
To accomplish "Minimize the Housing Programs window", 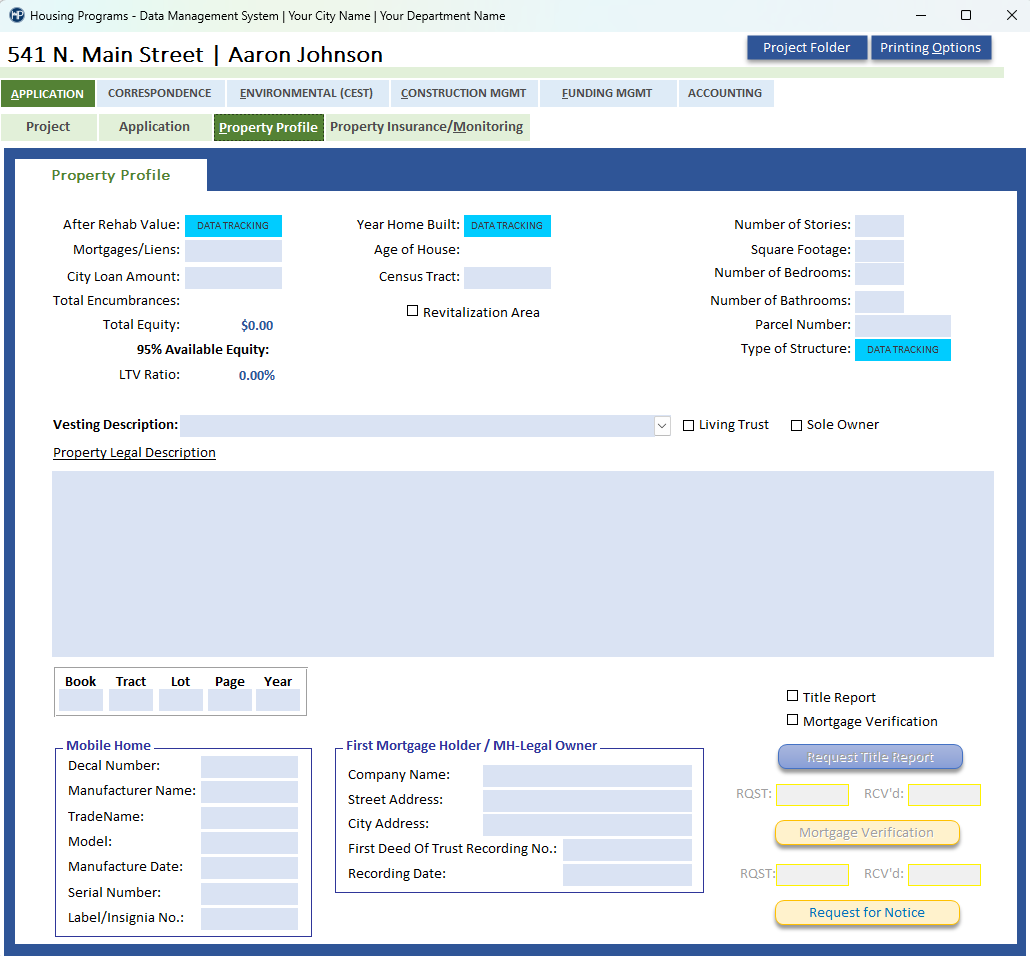I will pyautogui.click(x=921, y=15).
